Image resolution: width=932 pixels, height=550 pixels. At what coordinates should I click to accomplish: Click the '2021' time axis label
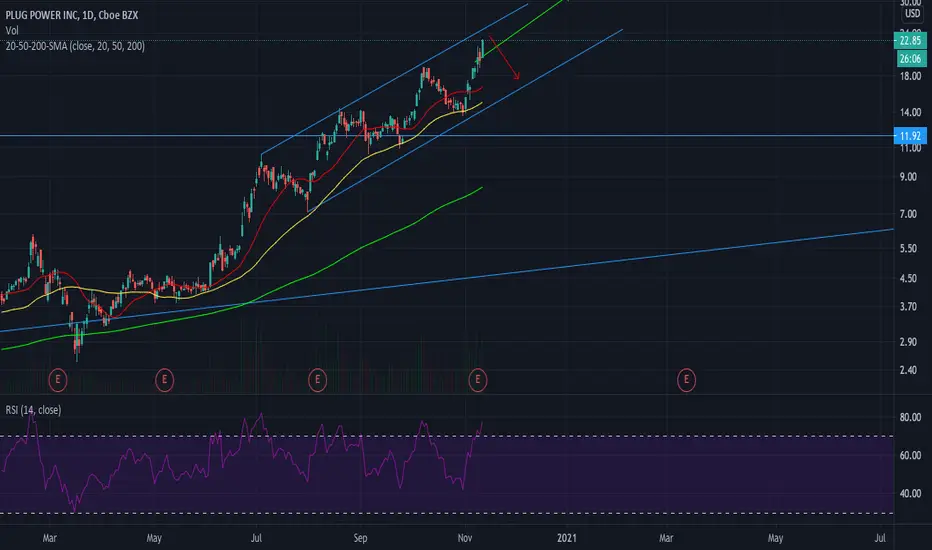coord(566,538)
